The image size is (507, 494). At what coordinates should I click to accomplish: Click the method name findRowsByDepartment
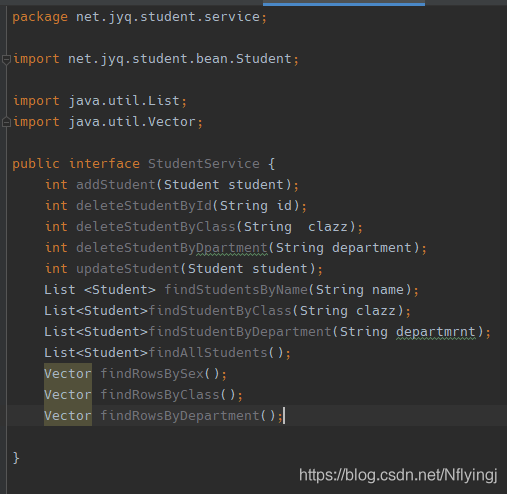tap(180, 416)
